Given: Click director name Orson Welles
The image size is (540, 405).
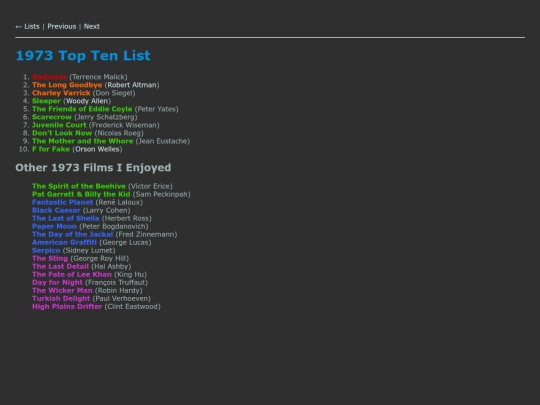Looking at the screenshot, I should [x=97, y=149].
